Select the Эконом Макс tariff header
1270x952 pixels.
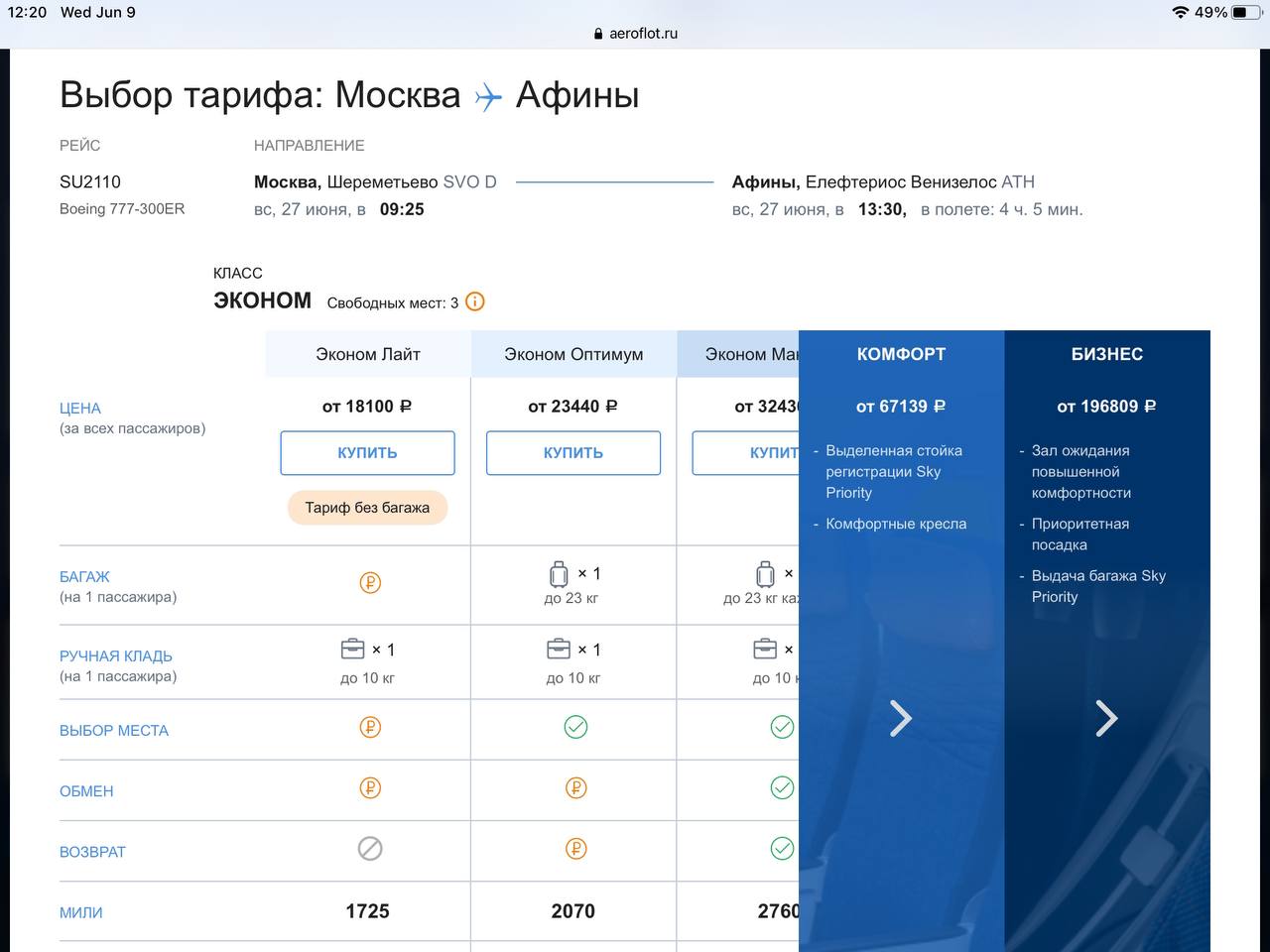coord(738,354)
